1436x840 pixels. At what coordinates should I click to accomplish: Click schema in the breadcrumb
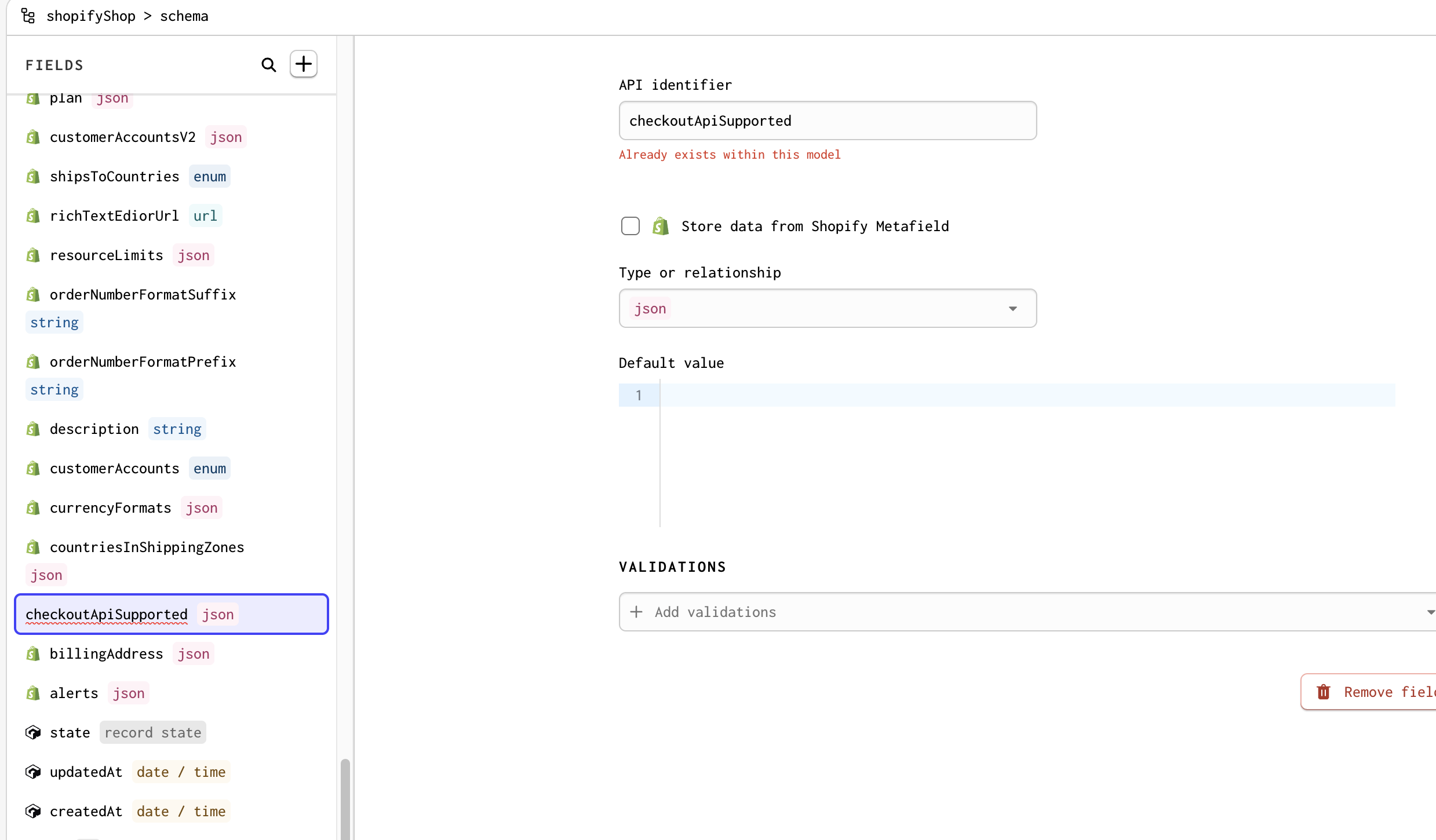(184, 16)
